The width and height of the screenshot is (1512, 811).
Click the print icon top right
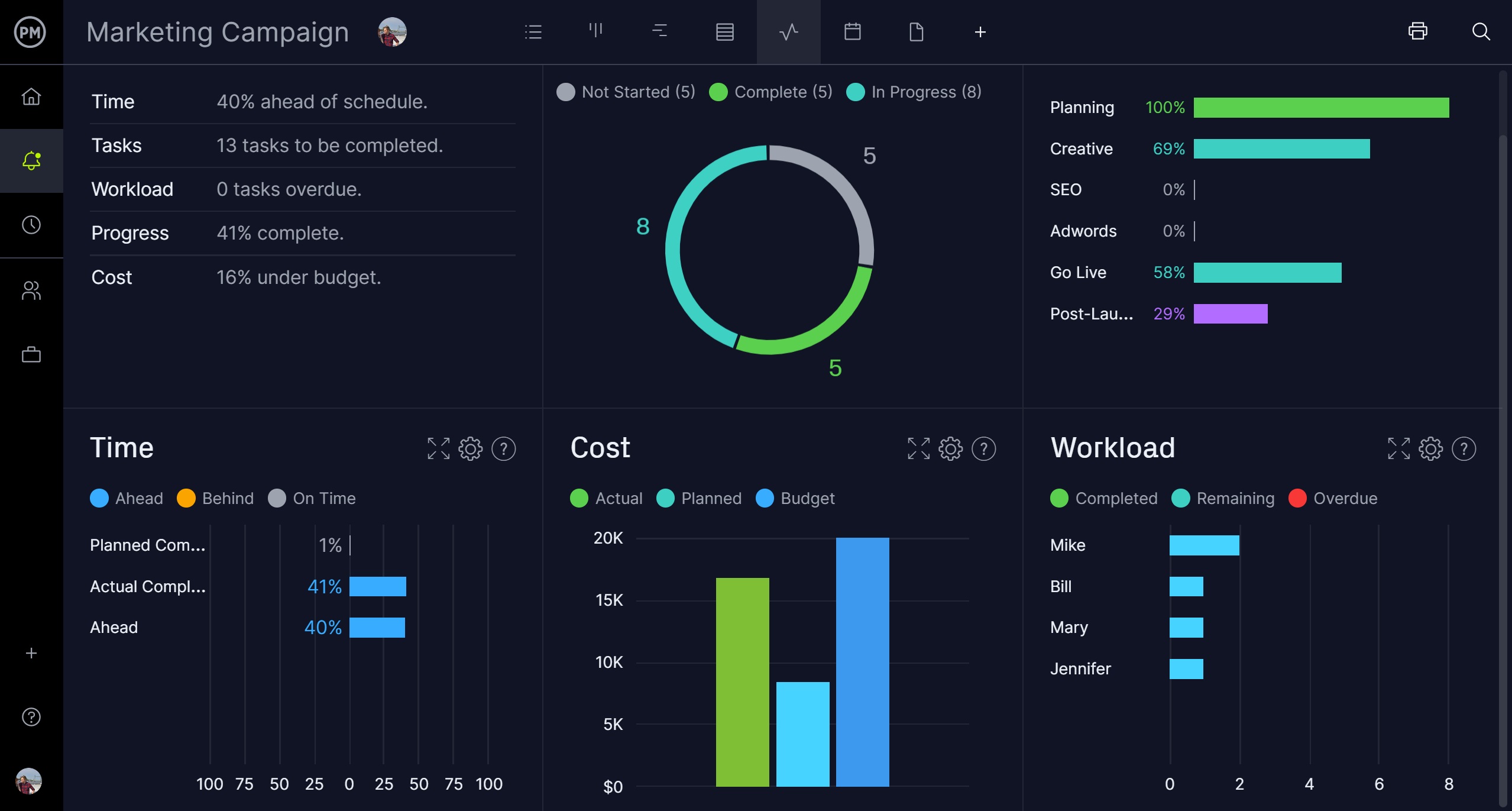pyautogui.click(x=1418, y=31)
